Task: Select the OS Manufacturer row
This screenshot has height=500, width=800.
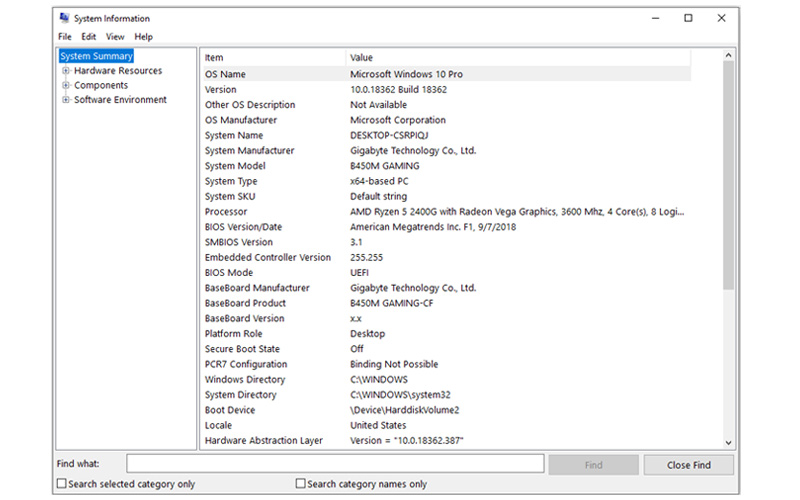Action: point(447,120)
